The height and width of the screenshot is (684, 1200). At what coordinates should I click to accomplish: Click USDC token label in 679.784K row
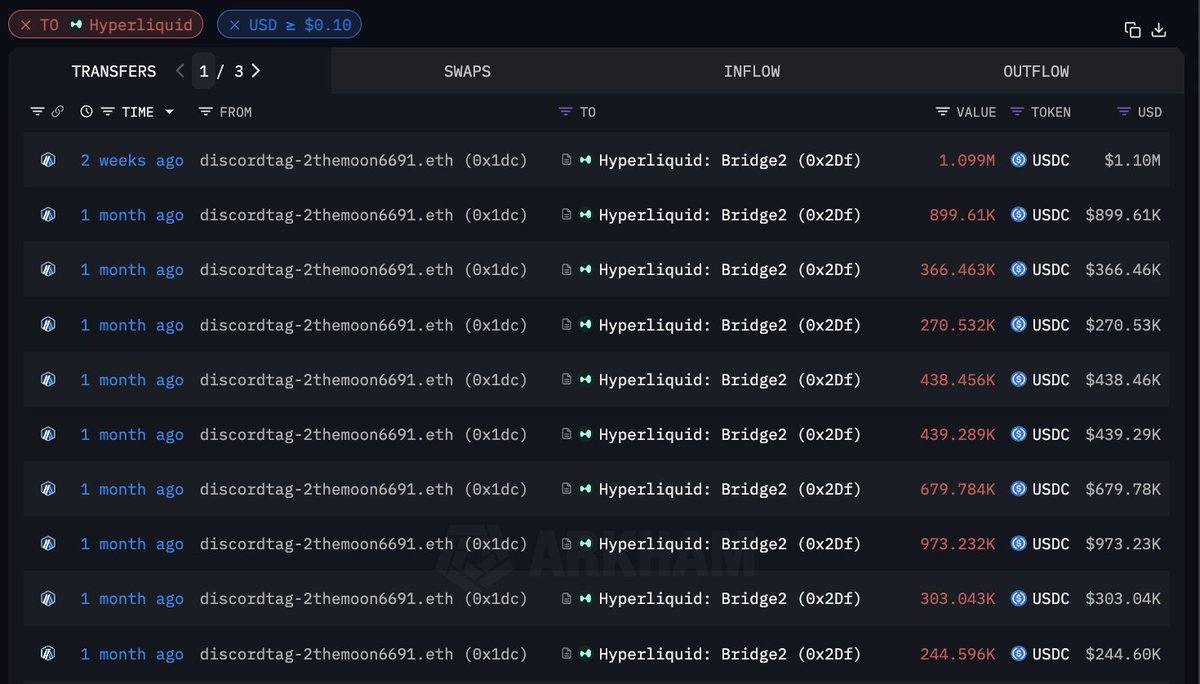pos(1051,489)
